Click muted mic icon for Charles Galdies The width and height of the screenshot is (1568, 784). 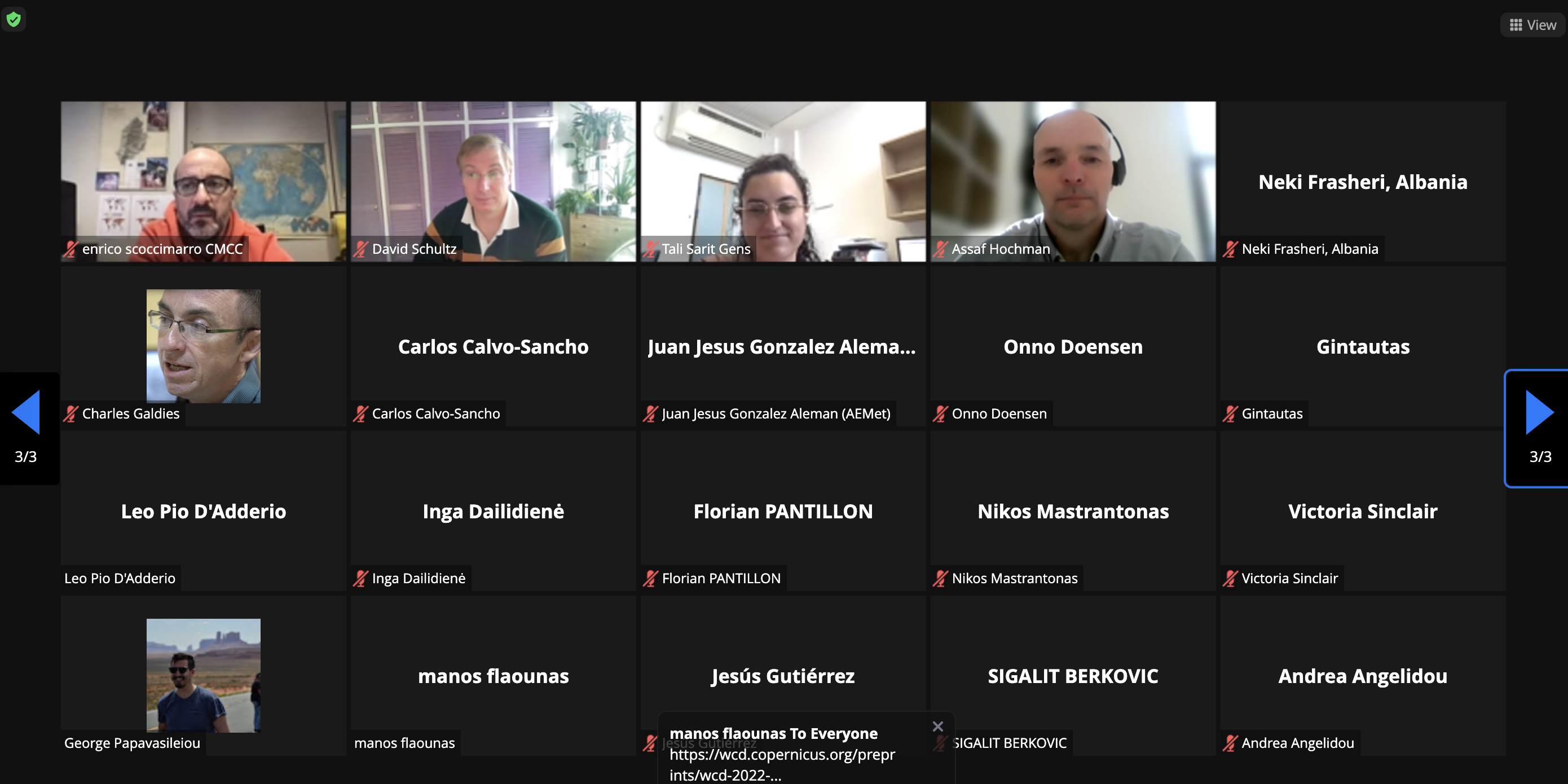tap(71, 414)
